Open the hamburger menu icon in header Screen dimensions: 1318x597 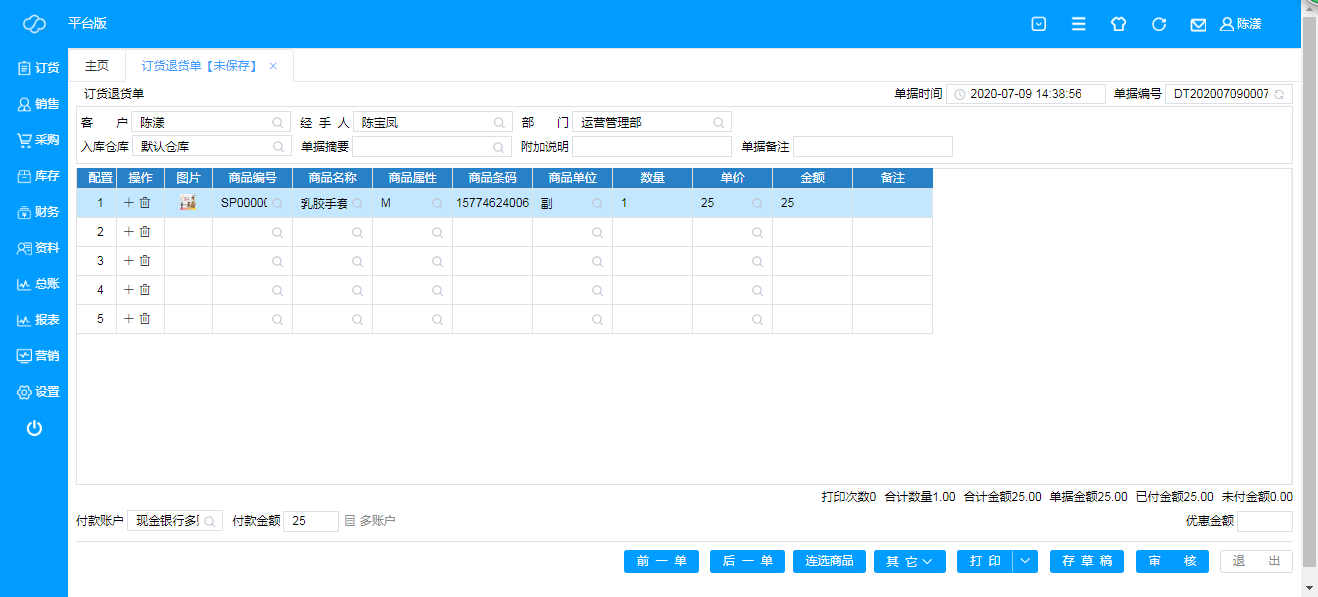click(x=1079, y=24)
